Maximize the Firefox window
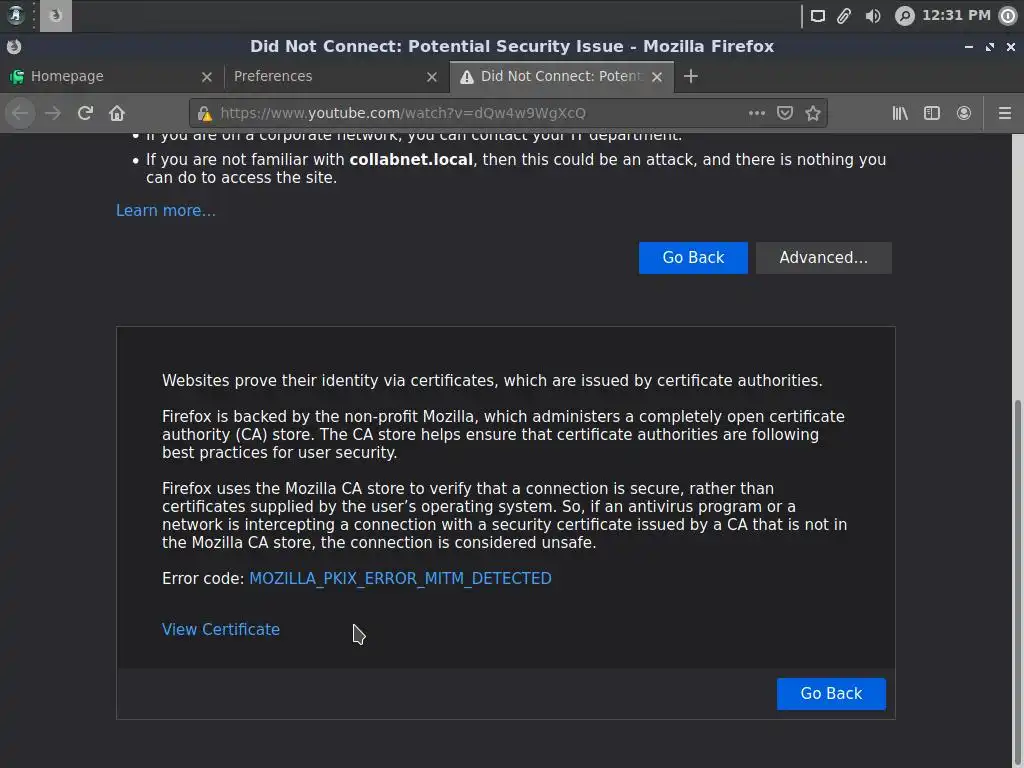 coord(990,46)
